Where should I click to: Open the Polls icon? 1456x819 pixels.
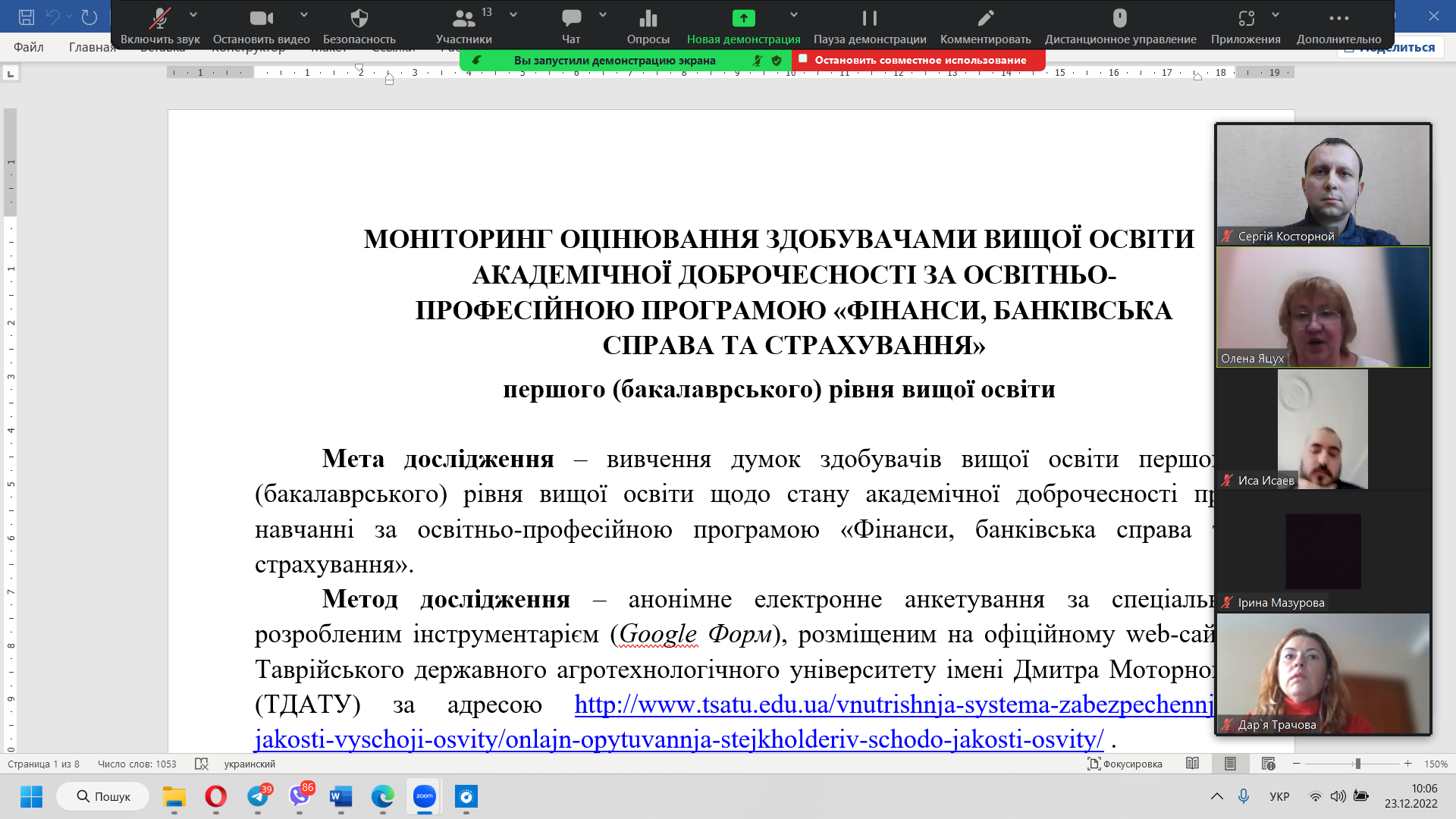point(648,18)
